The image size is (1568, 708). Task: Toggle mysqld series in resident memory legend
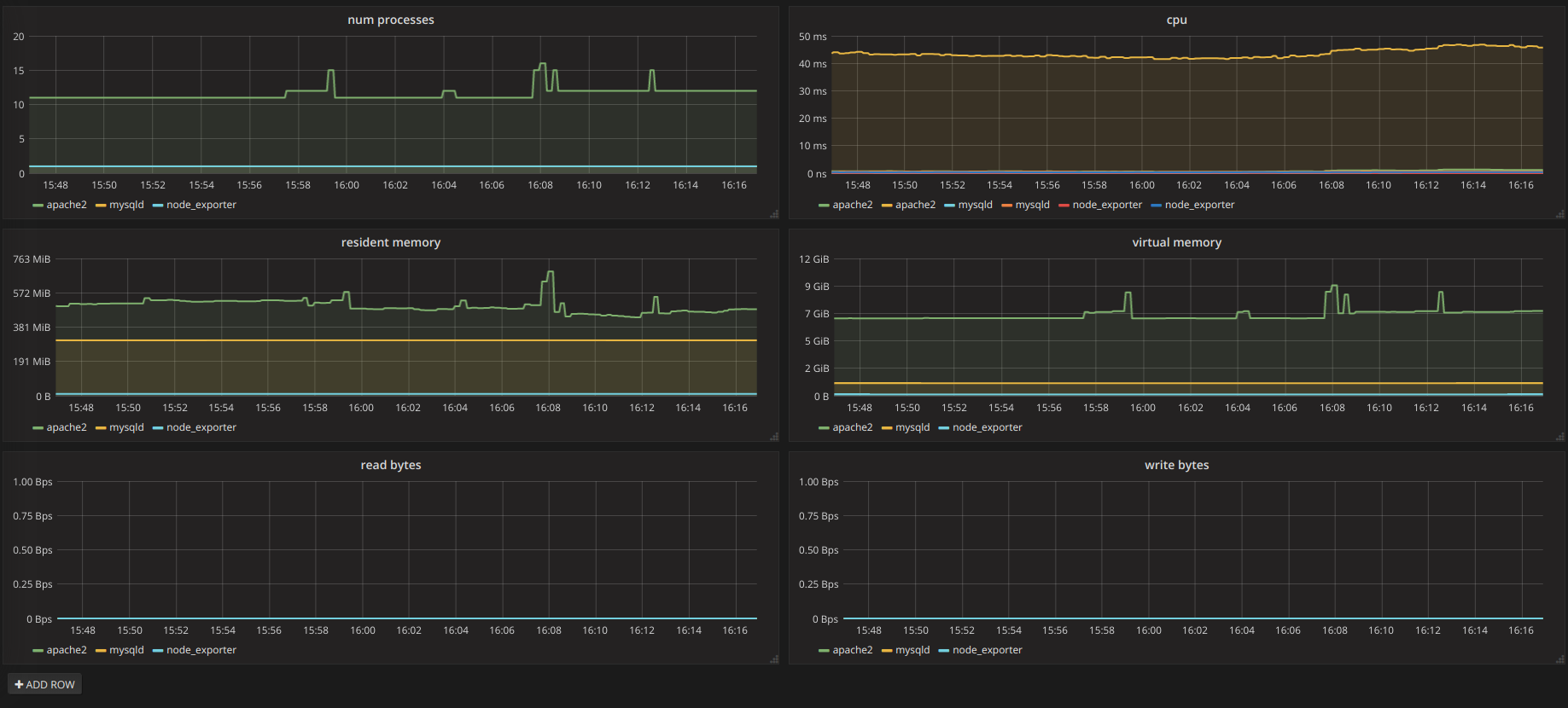coord(126,427)
